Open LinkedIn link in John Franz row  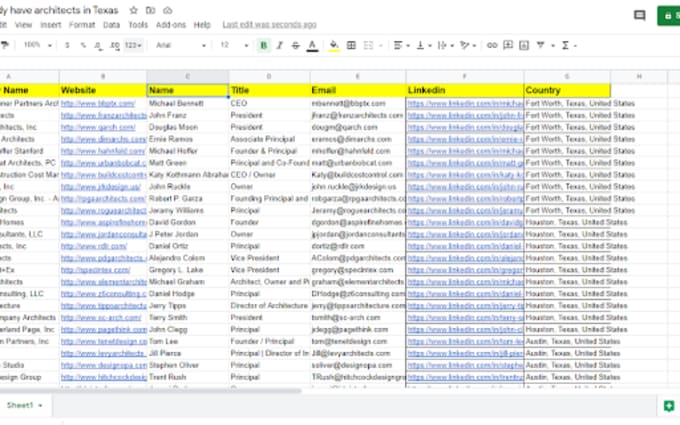click(465, 115)
